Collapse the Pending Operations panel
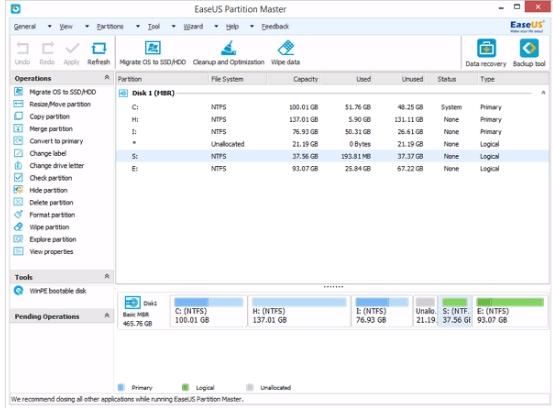The width and height of the screenshot is (553, 408). [107, 315]
